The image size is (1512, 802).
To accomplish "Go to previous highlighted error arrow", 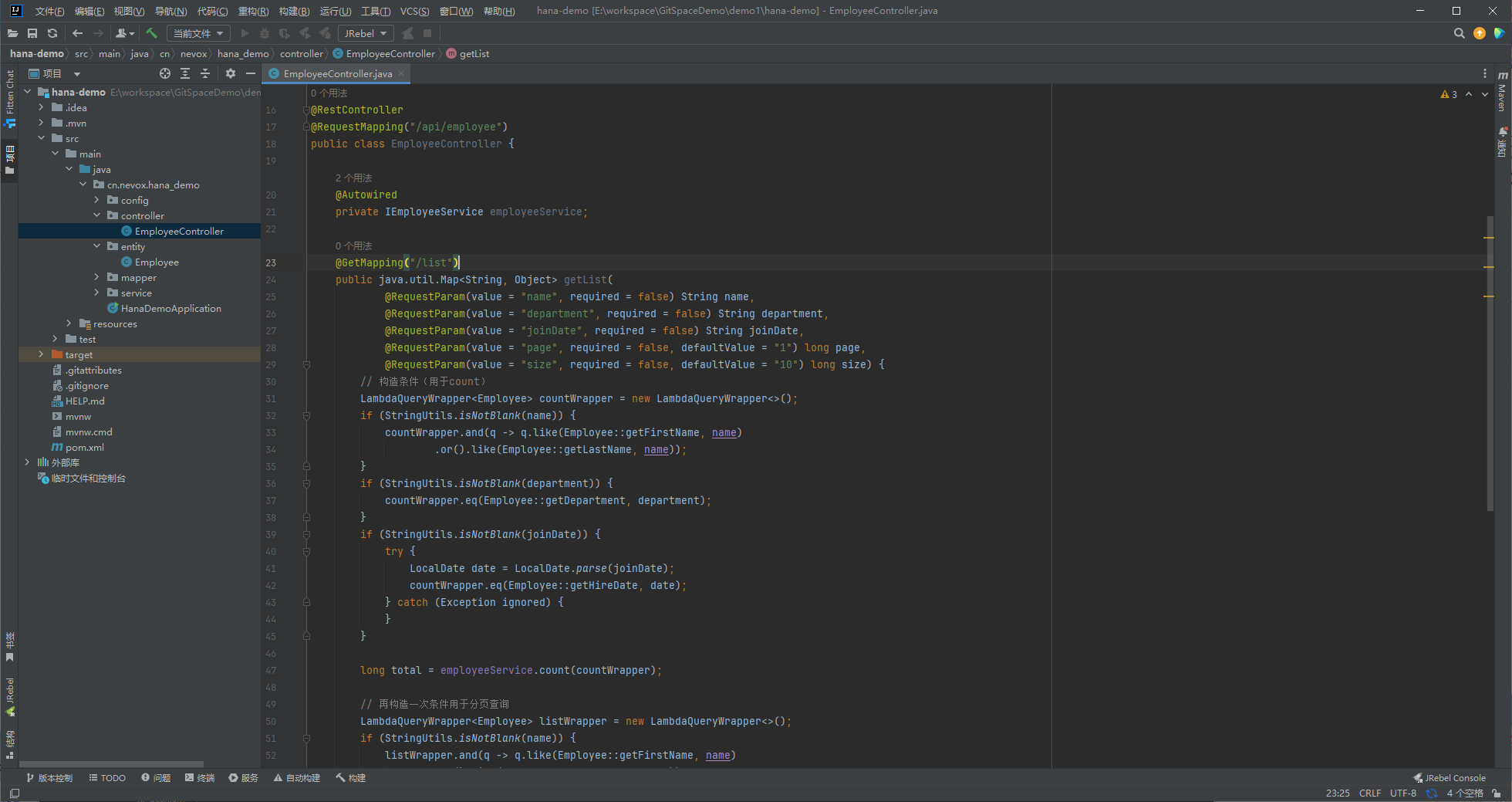I will (1469, 94).
